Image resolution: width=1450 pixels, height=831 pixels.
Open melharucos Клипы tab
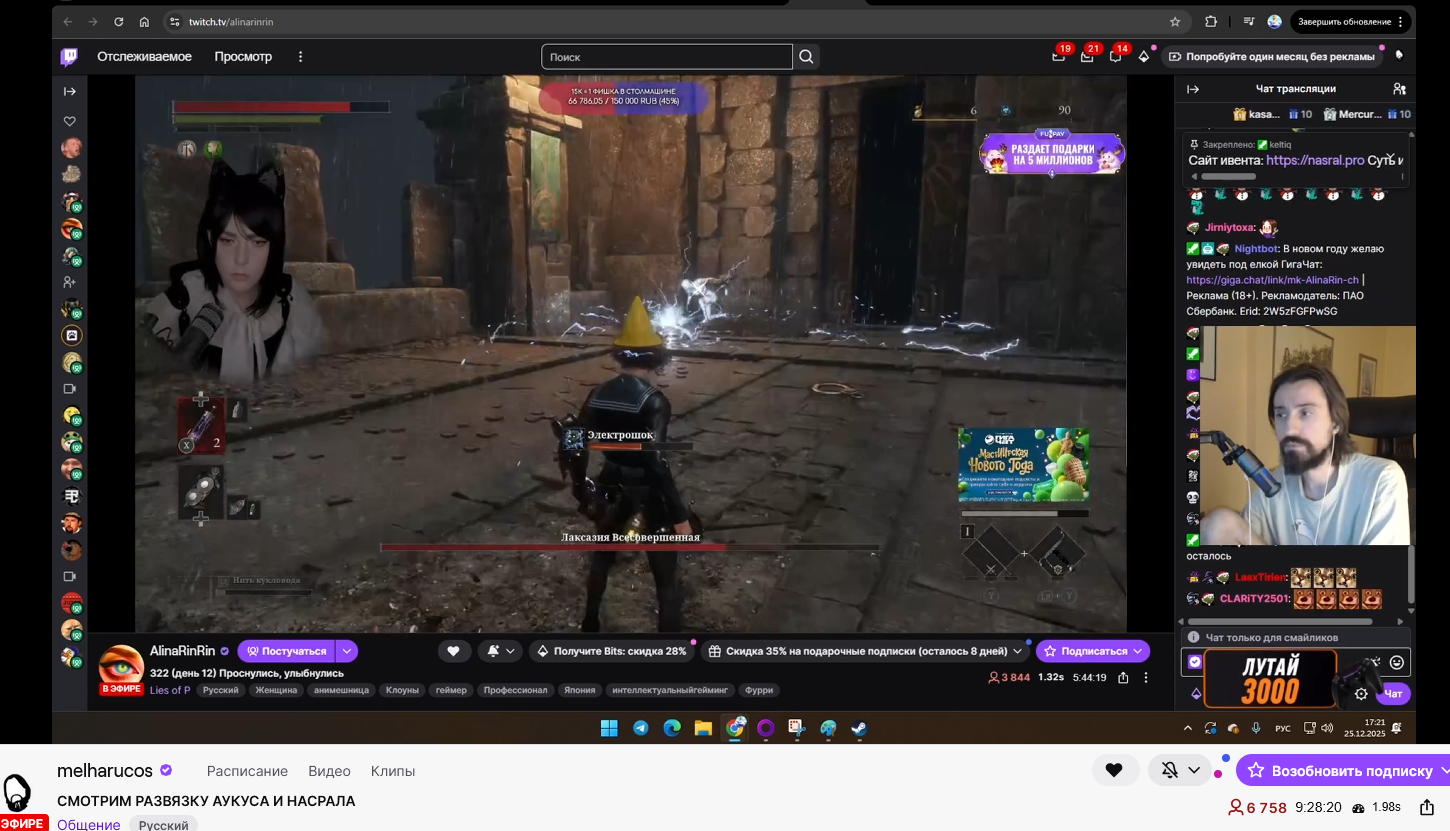(x=393, y=771)
